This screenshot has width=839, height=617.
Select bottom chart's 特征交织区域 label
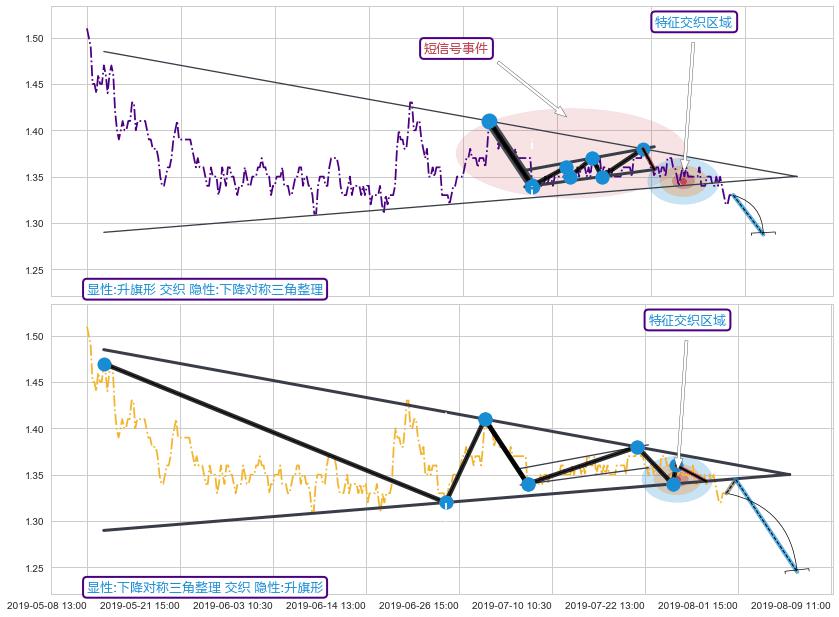tap(687, 320)
